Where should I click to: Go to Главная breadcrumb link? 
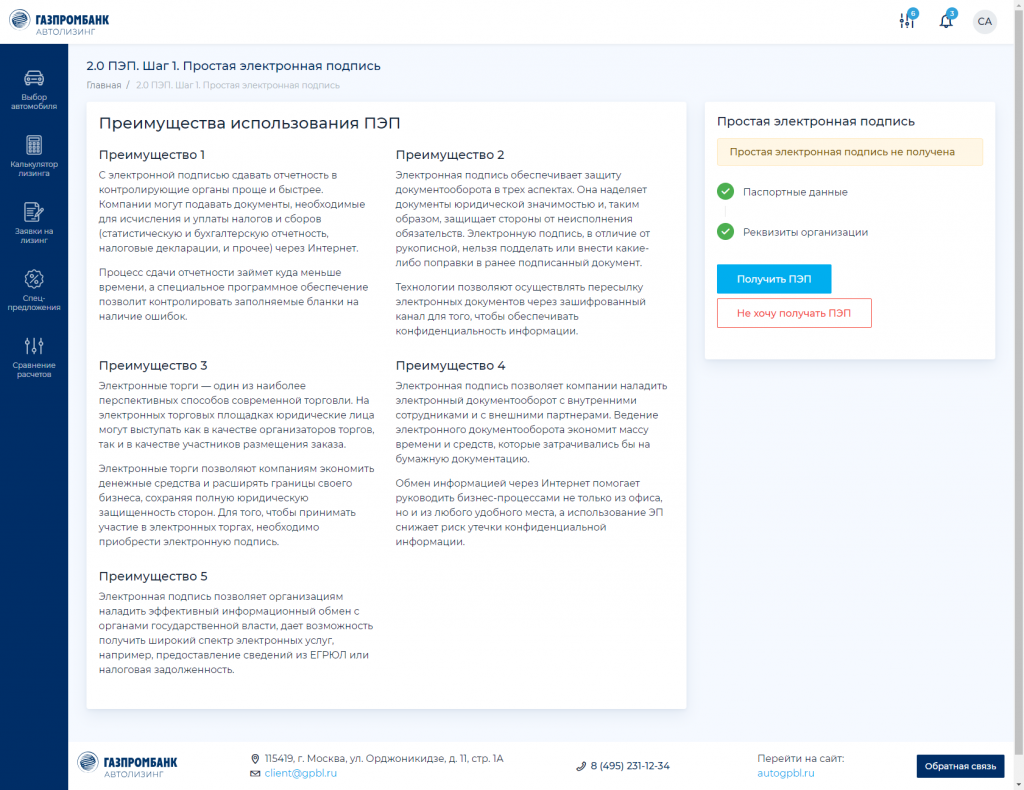click(104, 86)
